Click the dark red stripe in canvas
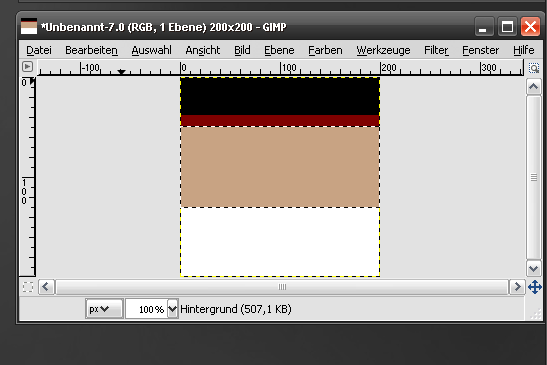This screenshot has width=547, height=365. point(280,121)
